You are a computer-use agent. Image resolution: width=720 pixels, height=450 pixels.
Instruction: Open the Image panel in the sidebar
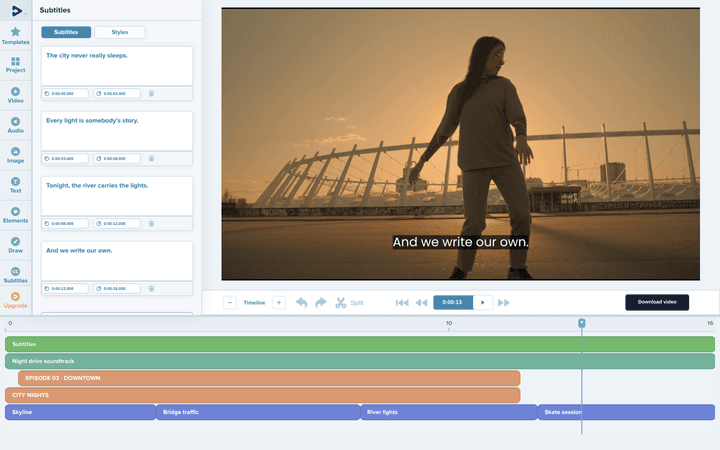click(16, 155)
